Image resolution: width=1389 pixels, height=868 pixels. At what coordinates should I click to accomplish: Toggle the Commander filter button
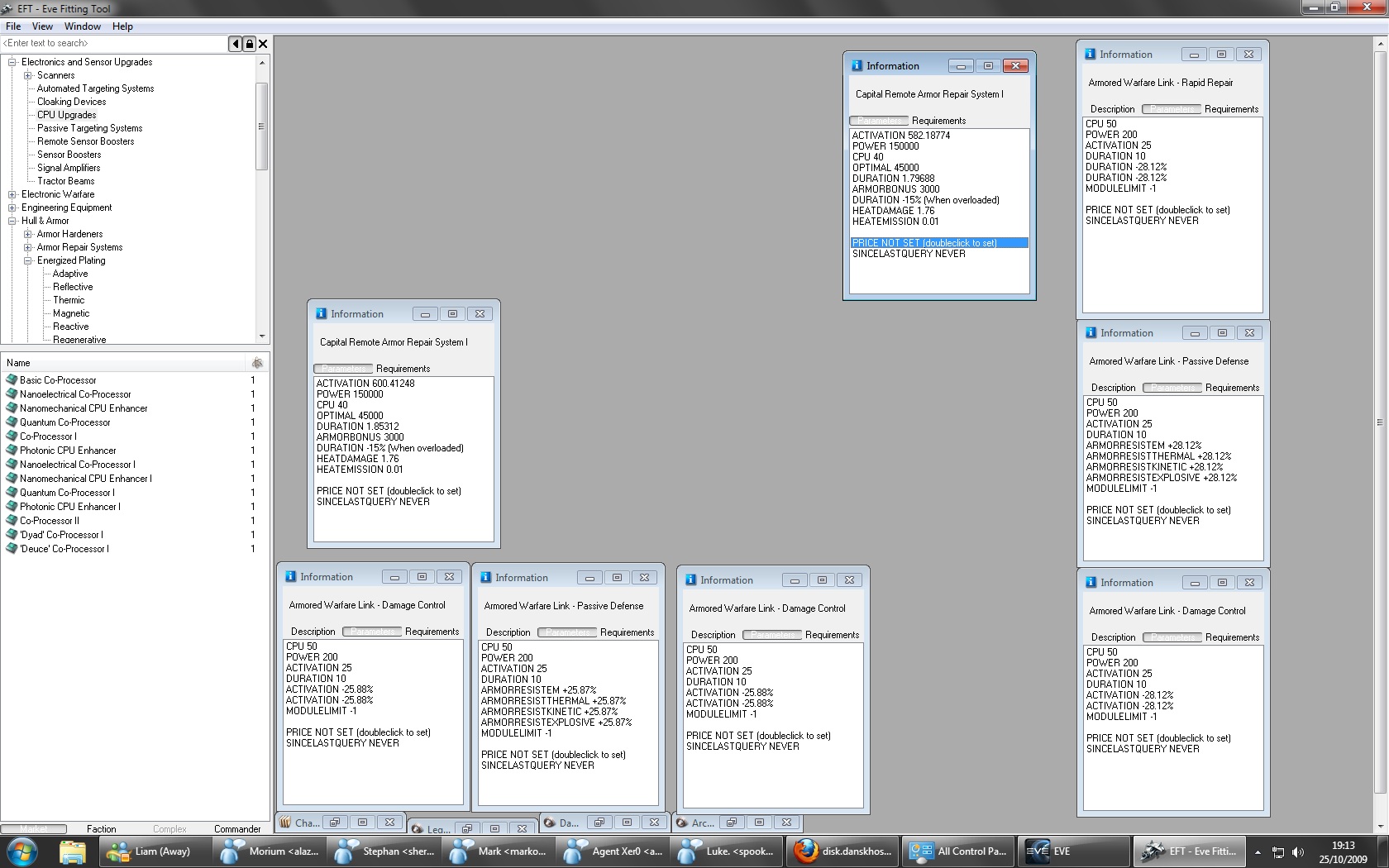point(237,829)
